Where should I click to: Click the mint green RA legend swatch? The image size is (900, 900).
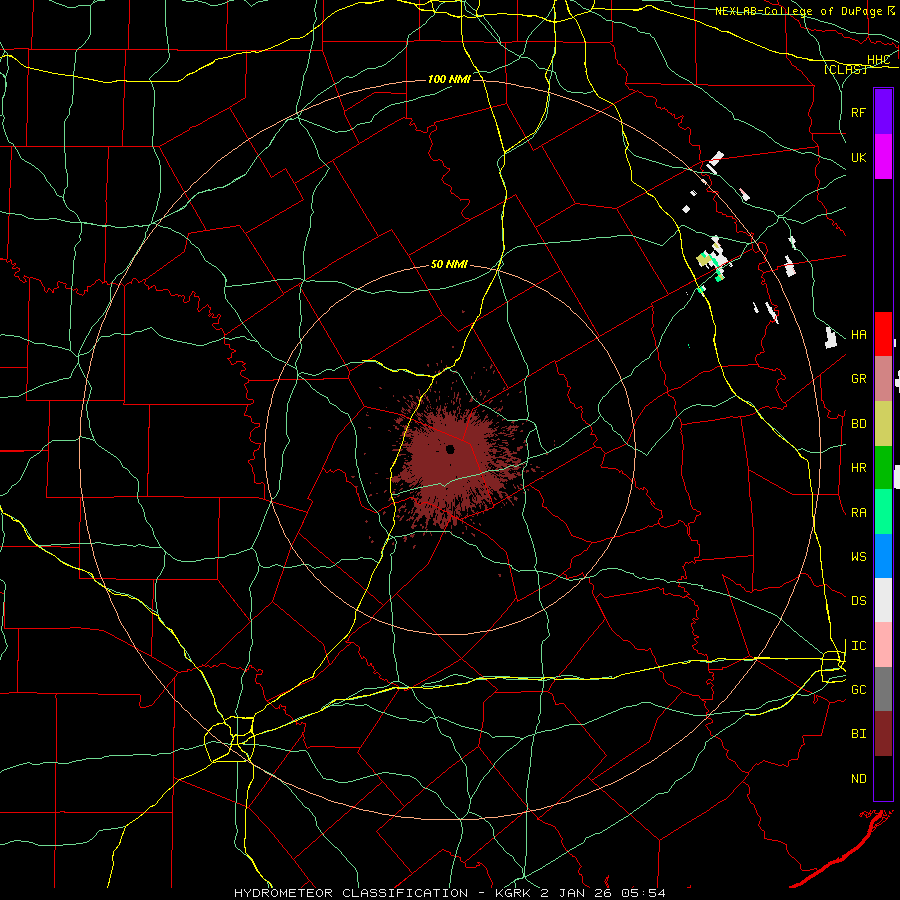pos(883,512)
